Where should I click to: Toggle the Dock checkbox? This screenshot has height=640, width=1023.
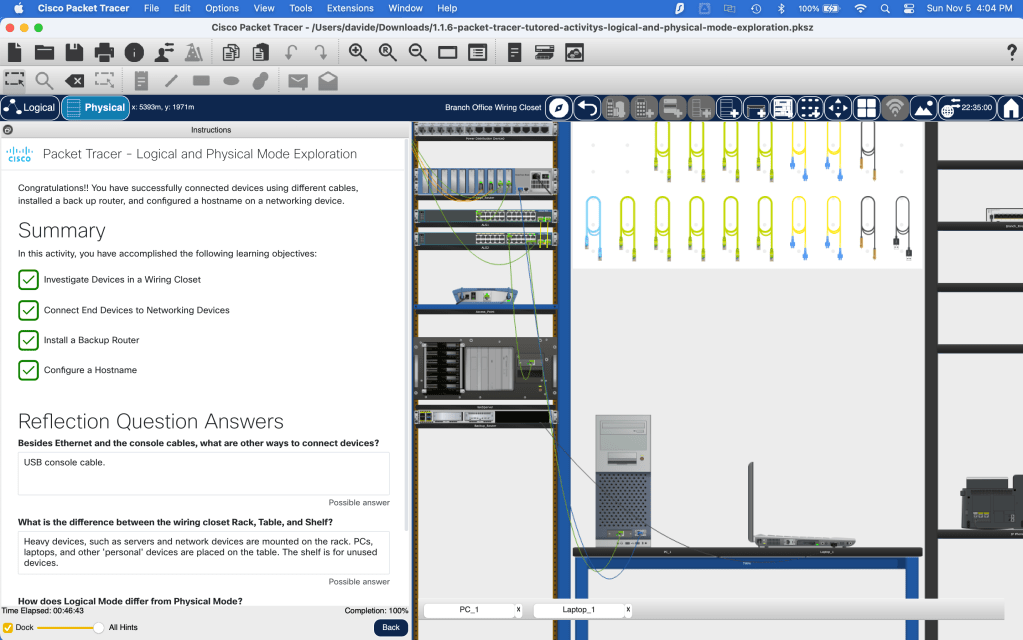(8, 627)
